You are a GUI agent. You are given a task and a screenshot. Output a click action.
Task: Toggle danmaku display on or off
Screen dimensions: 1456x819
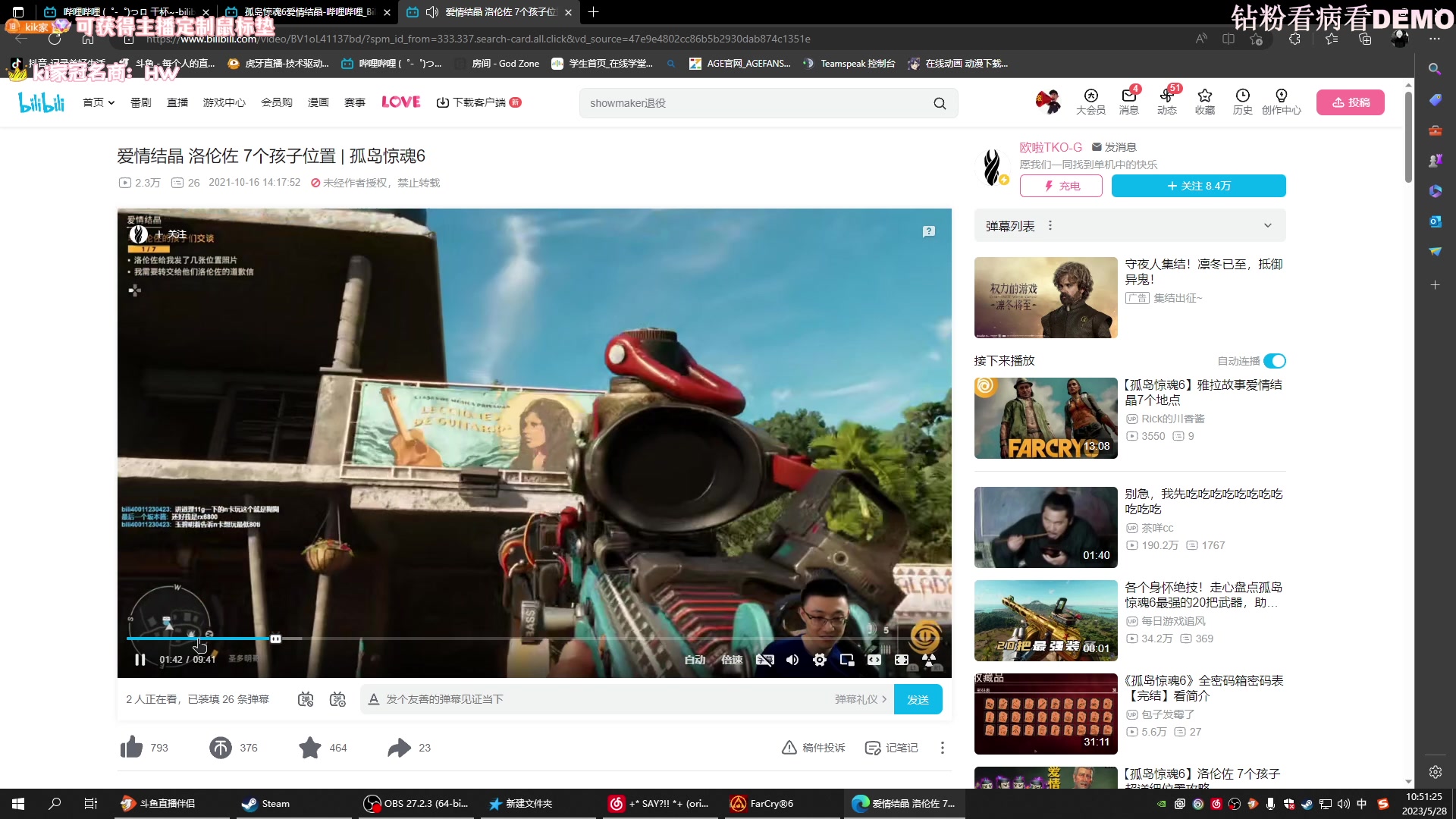click(x=306, y=699)
